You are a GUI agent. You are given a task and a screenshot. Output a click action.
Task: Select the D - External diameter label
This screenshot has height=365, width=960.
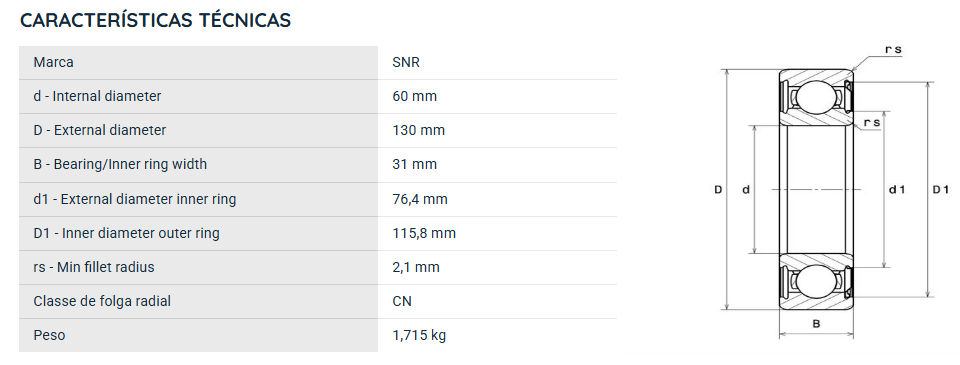point(99,130)
